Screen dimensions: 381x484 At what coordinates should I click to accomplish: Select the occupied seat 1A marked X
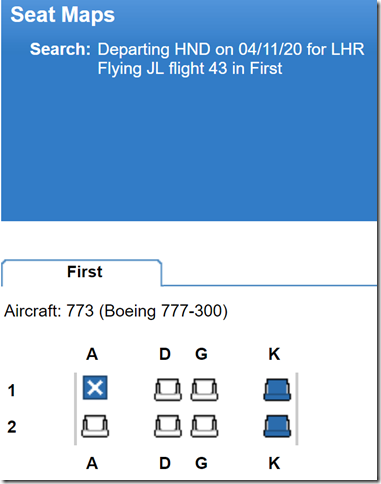click(x=95, y=388)
